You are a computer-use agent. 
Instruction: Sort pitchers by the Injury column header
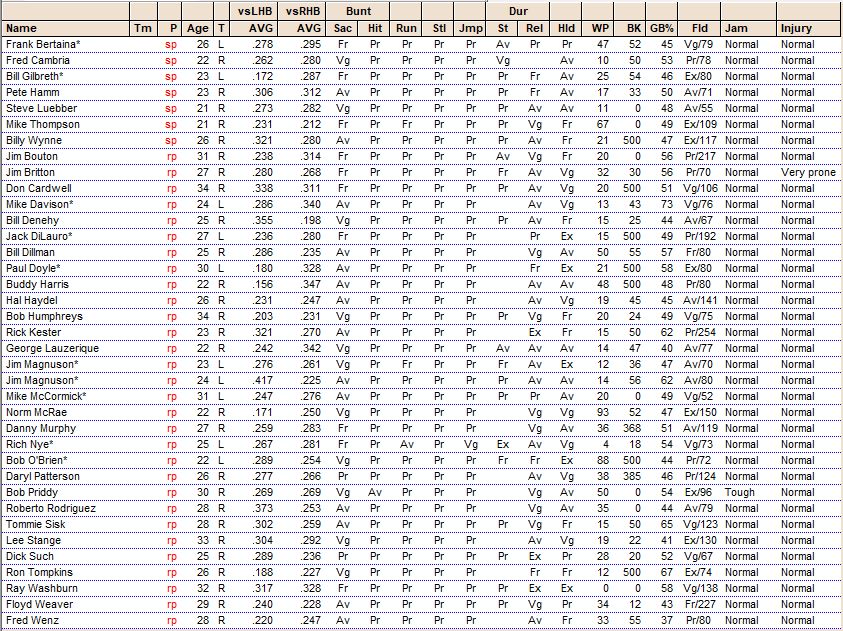[796, 28]
